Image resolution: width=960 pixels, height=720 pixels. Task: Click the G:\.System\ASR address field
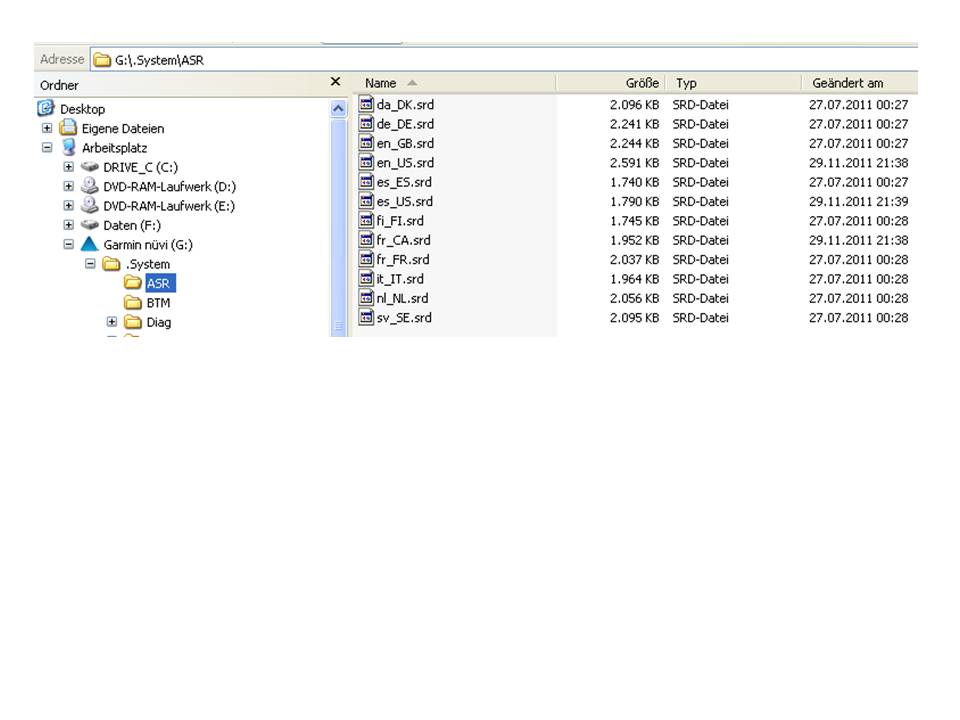pos(504,59)
